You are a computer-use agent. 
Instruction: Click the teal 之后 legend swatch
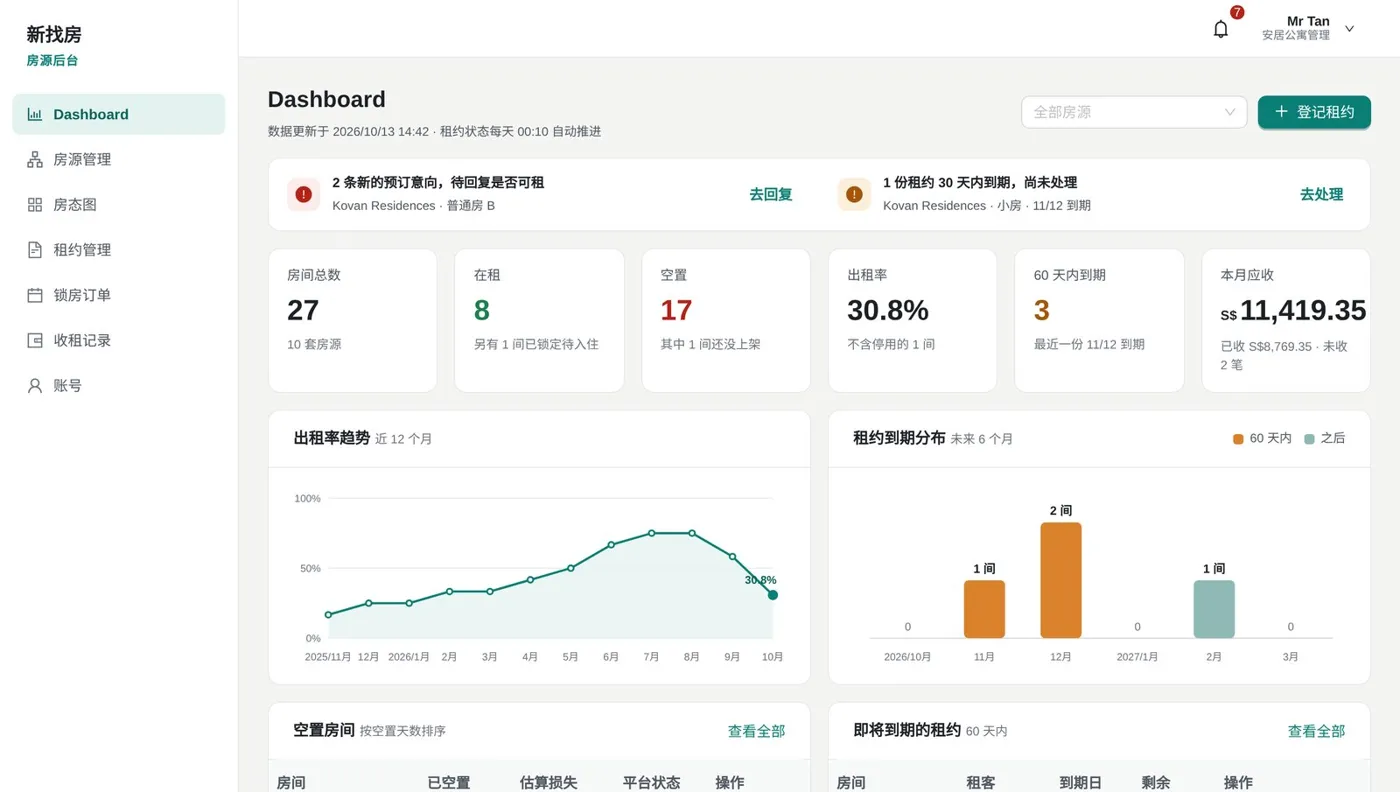pos(1309,438)
